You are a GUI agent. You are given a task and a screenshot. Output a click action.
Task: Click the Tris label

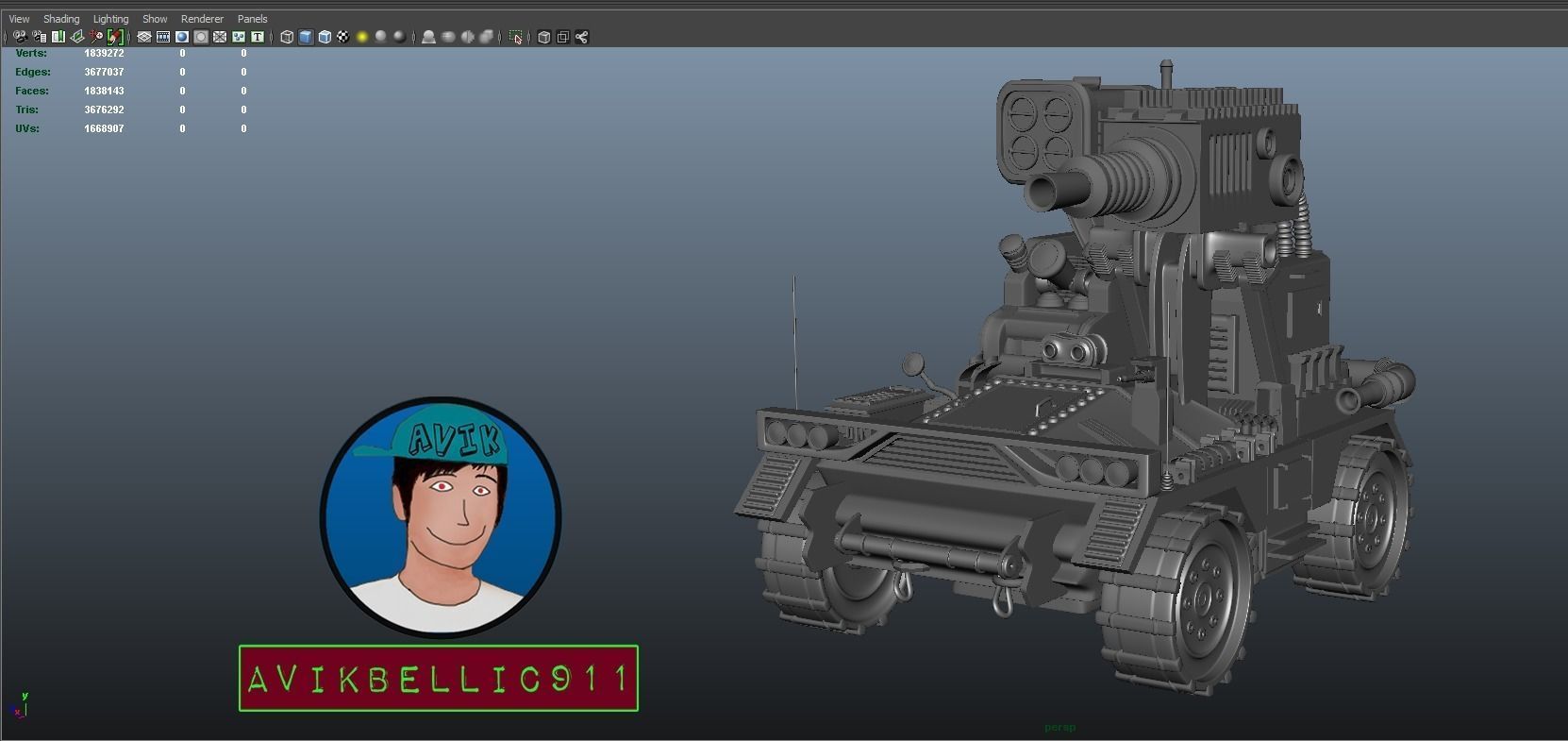pos(26,109)
